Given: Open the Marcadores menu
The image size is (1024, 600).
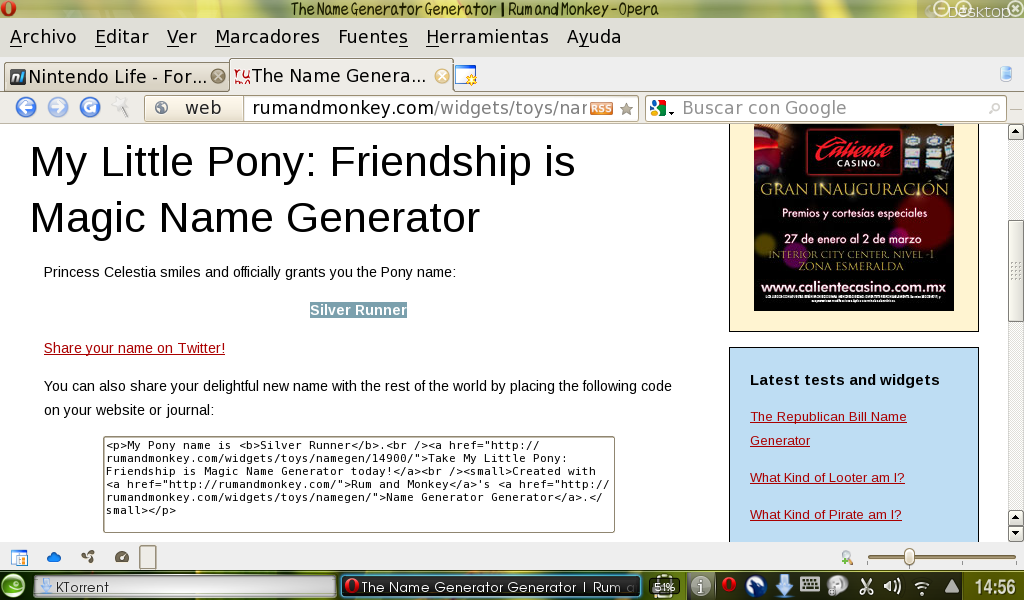Looking at the screenshot, I should (267, 37).
